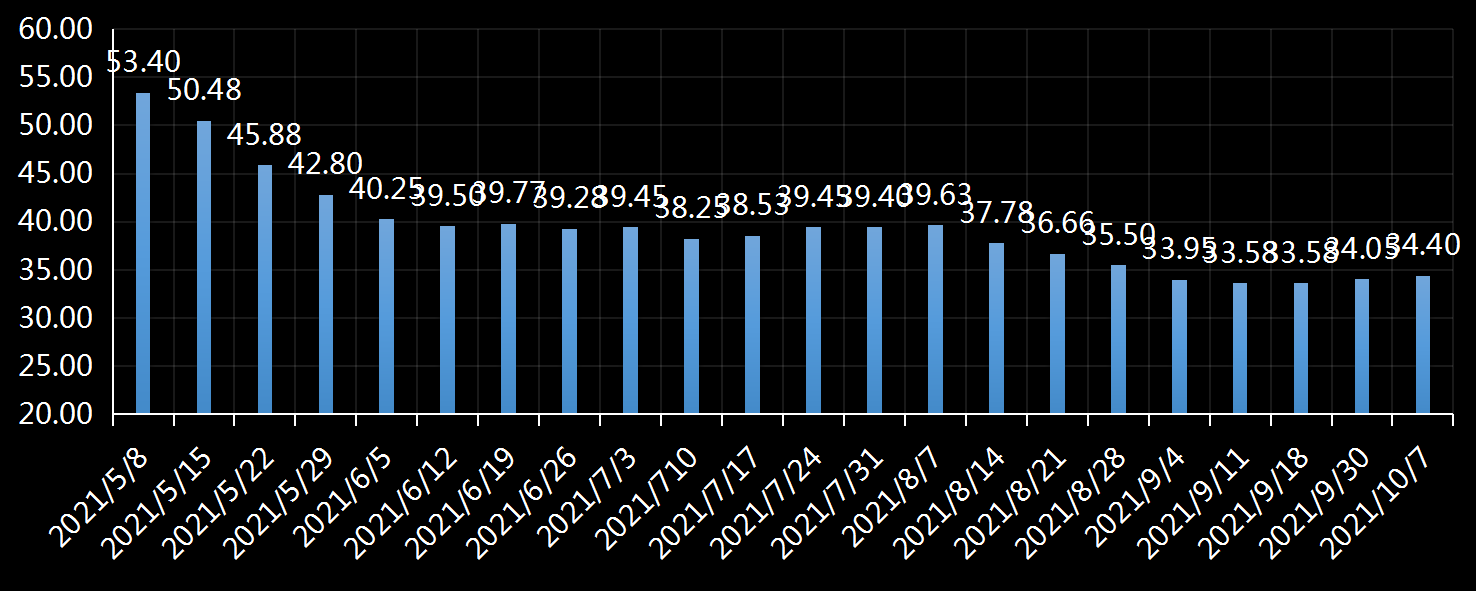Select the 60.00 y-axis label
This screenshot has width=1477, height=591.
click(x=55, y=29)
